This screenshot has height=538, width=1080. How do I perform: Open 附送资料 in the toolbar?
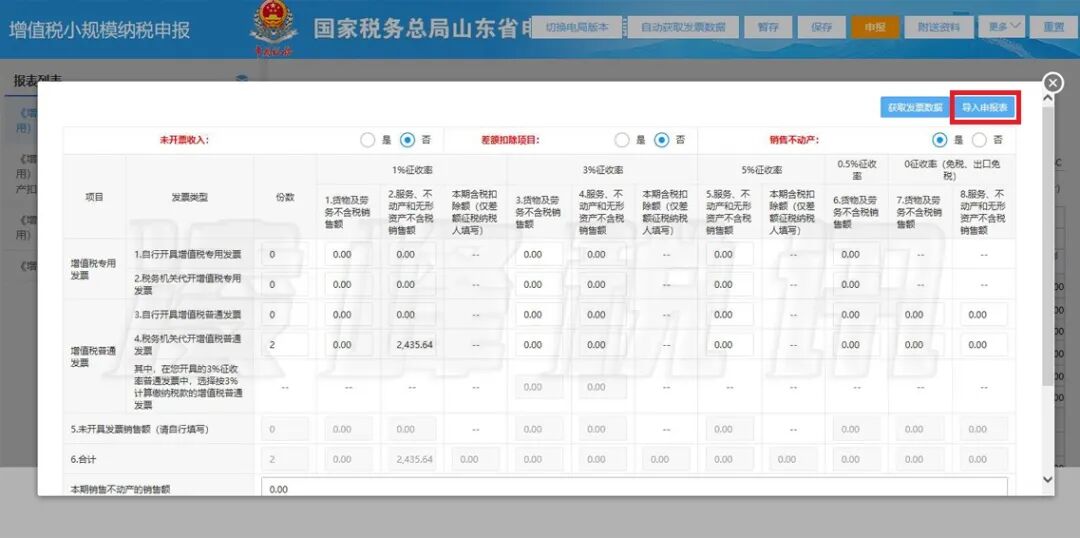click(x=939, y=27)
